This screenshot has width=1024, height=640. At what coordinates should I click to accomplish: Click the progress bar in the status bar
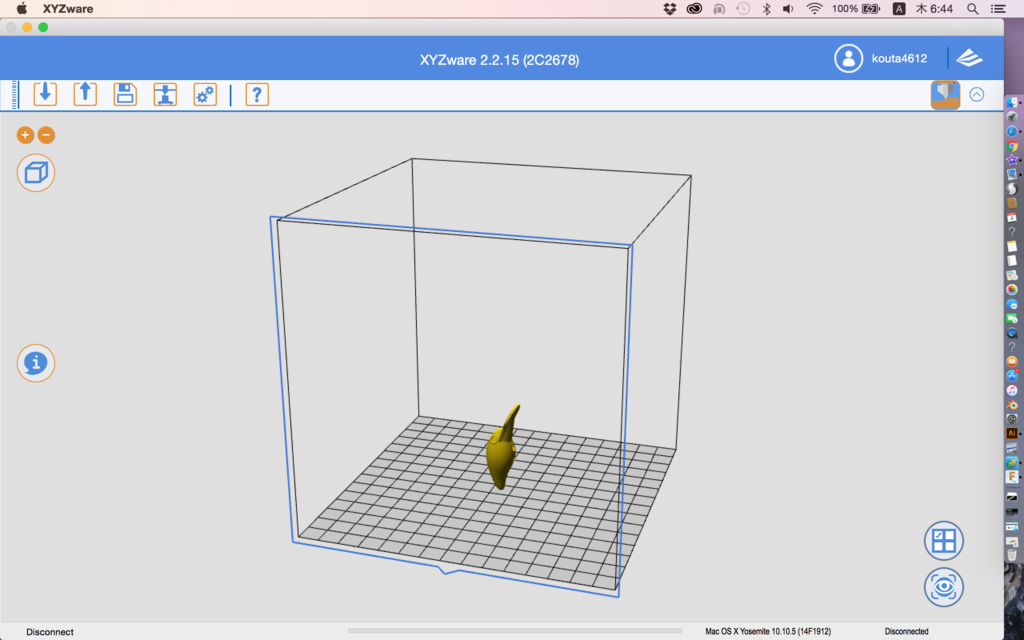click(x=515, y=631)
